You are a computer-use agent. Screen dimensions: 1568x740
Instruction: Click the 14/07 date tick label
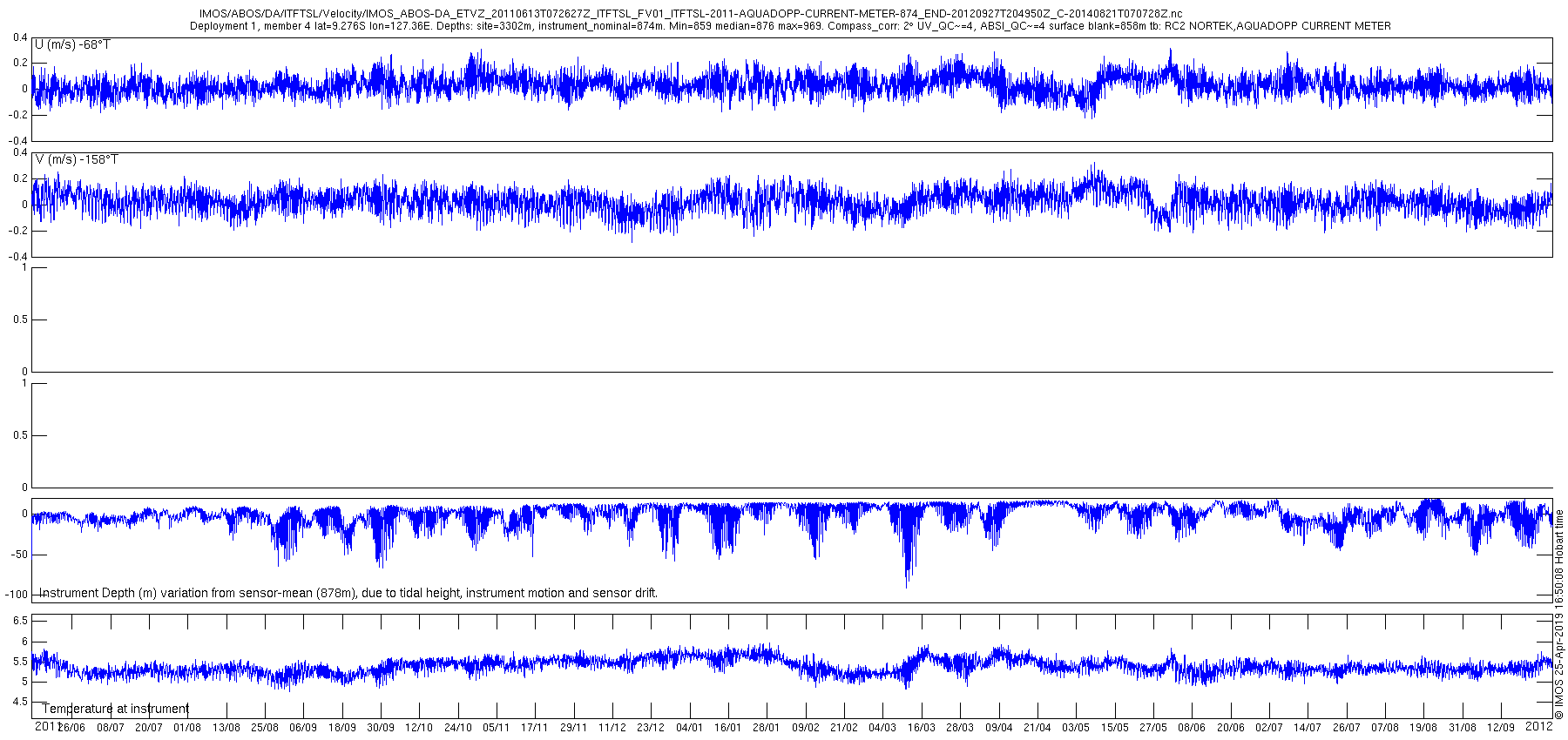(x=1308, y=727)
